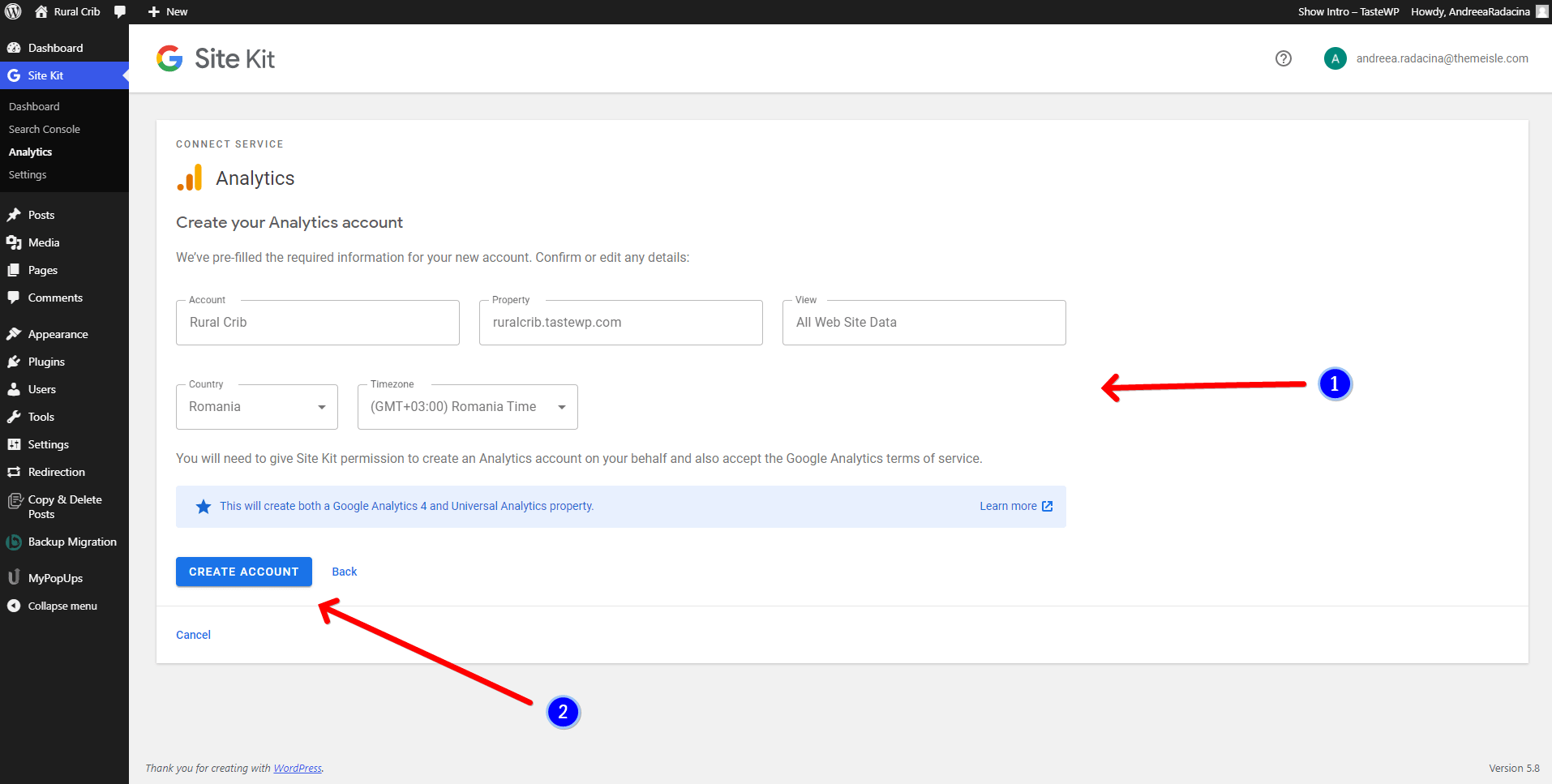
Task: Click the Backup Migration icon in sidebar
Action: [14, 542]
